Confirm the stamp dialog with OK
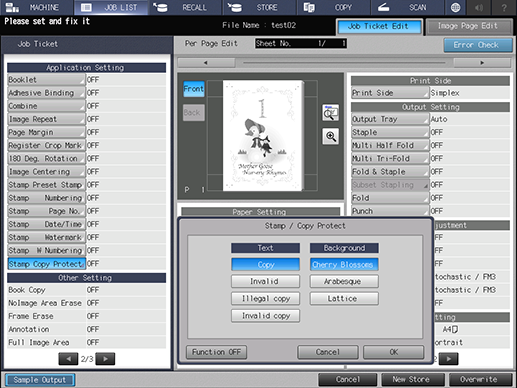Viewport: 517px width, 388px height. 394,352
